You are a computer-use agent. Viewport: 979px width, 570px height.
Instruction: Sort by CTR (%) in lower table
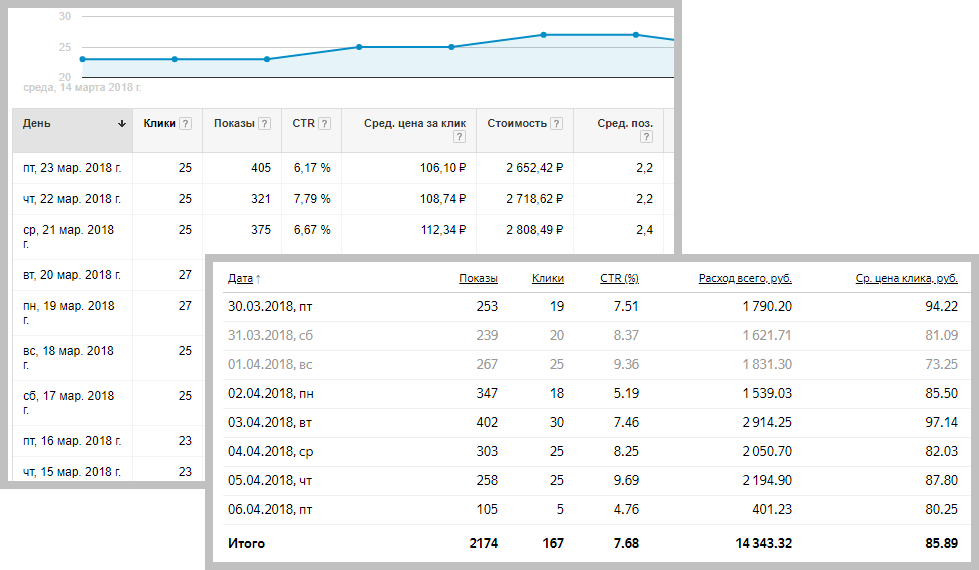tap(619, 279)
